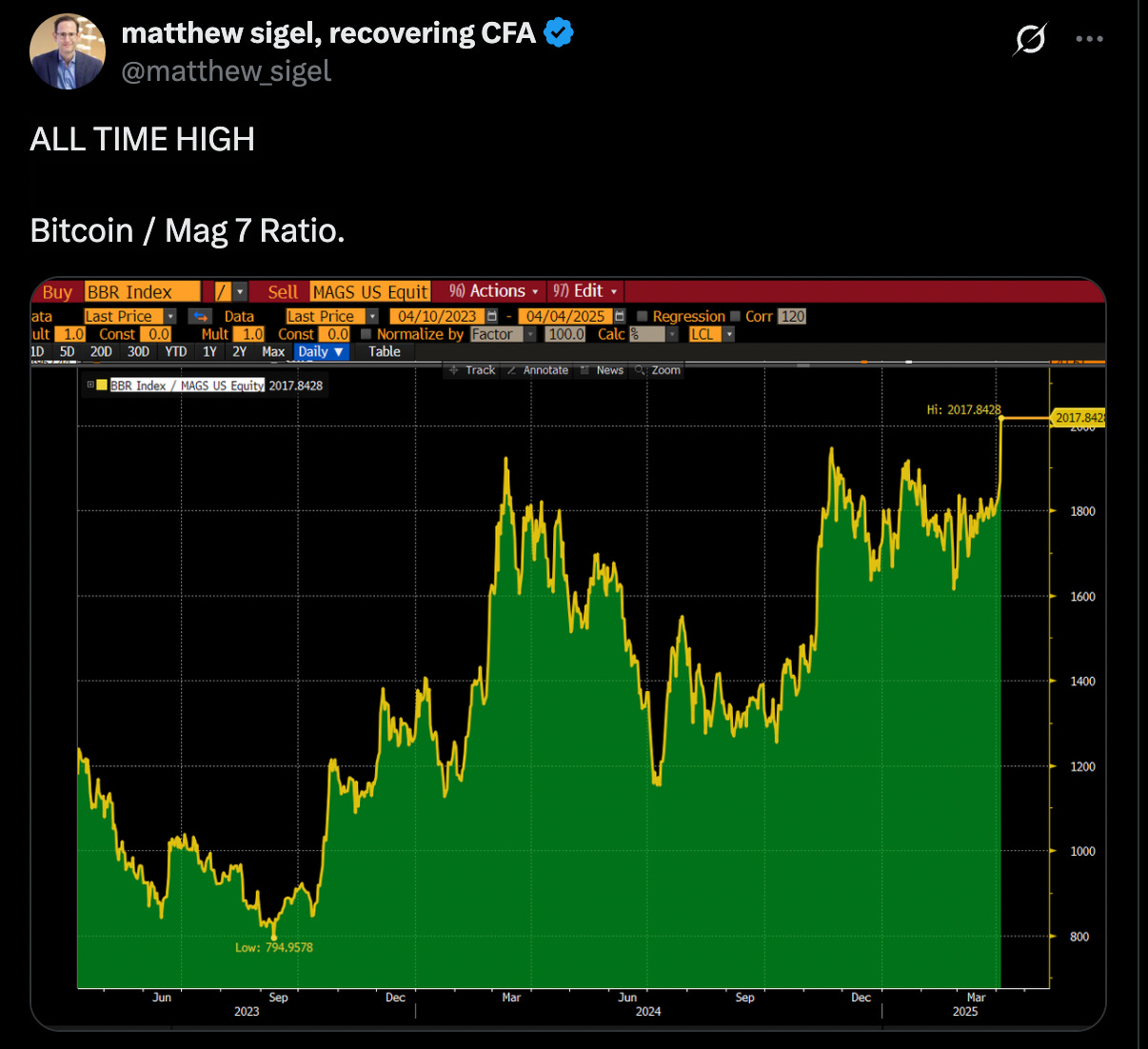The height and width of the screenshot is (1049, 1148).
Task: Click the first Const 0.0 field
Action: tap(156, 334)
